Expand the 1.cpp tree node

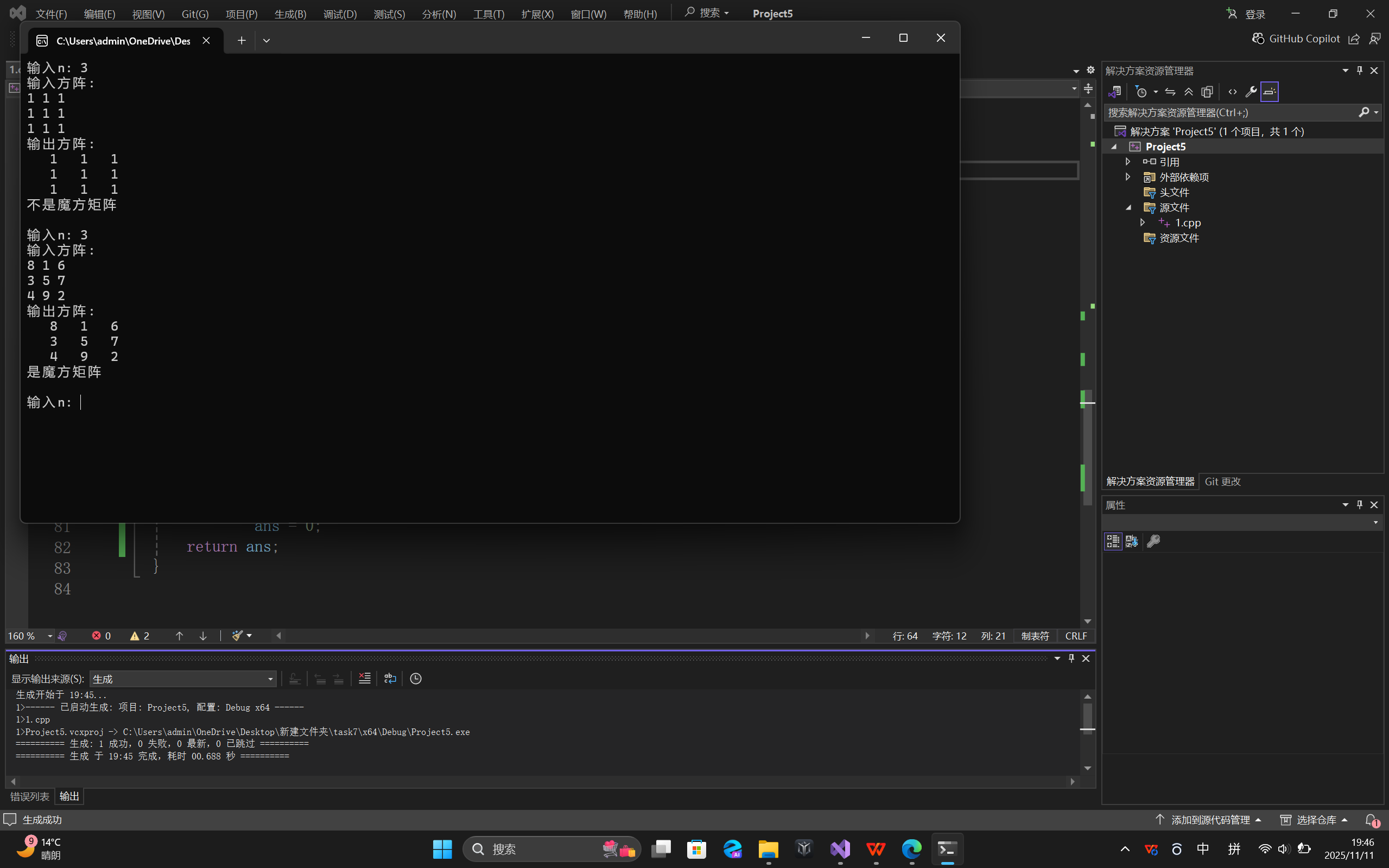coord(1142,222)
